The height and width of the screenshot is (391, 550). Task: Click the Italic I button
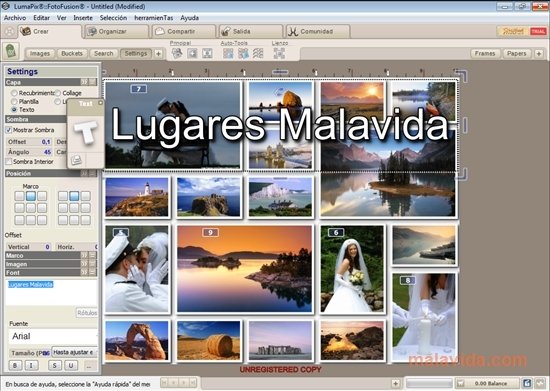click(31, 365)
